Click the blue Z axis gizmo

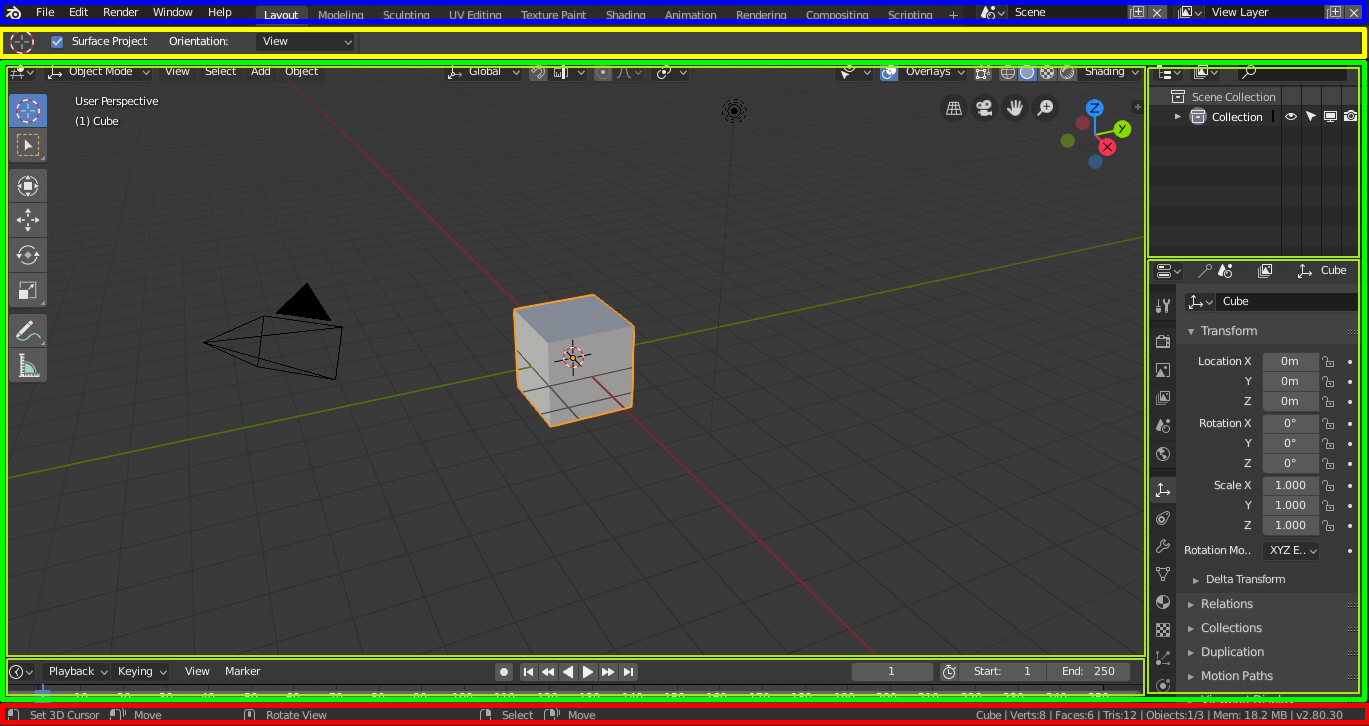coord(1095,108)
